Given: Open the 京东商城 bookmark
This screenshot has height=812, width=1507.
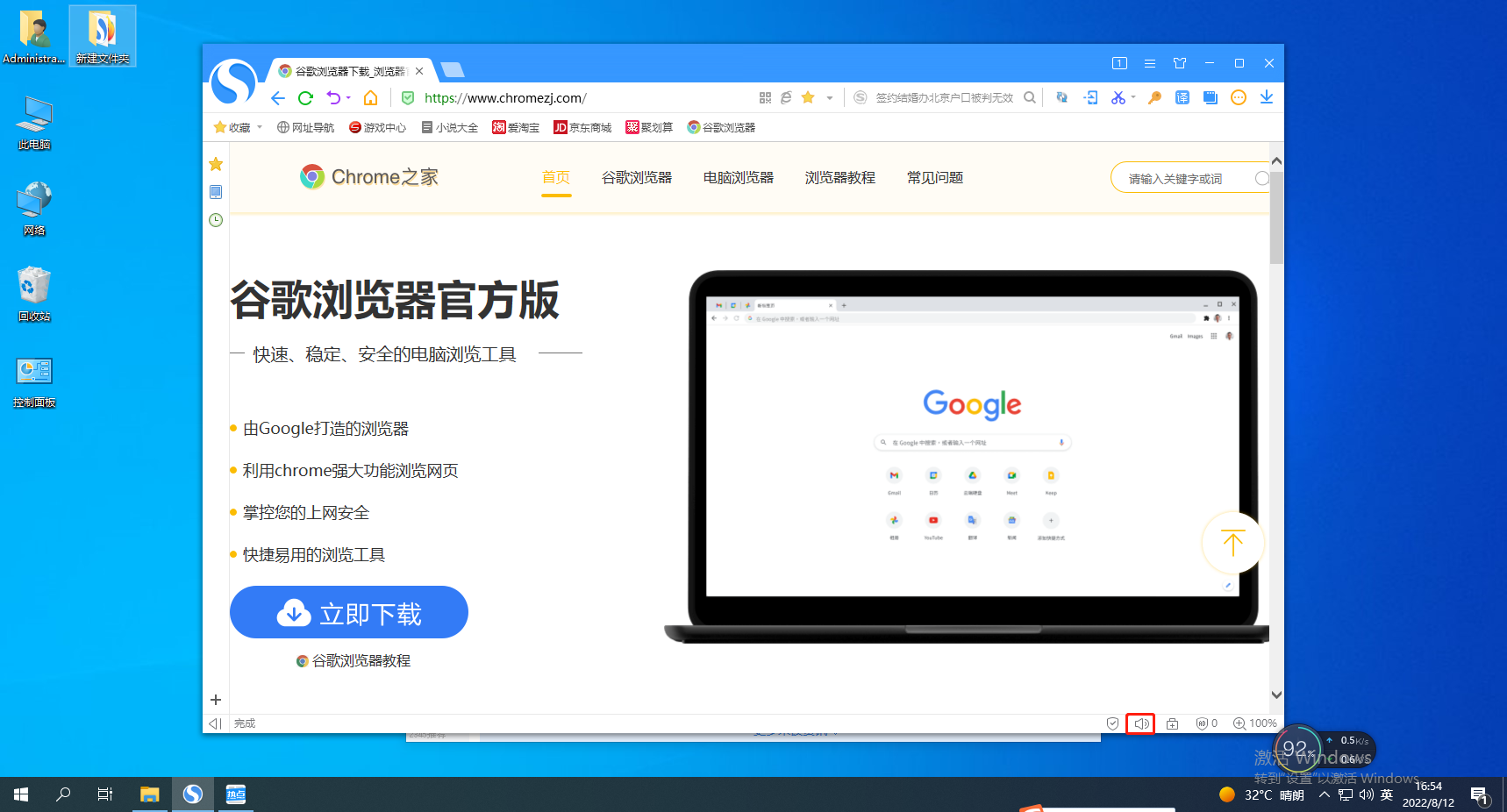Looking at the screenshot, I should point(582,127).
